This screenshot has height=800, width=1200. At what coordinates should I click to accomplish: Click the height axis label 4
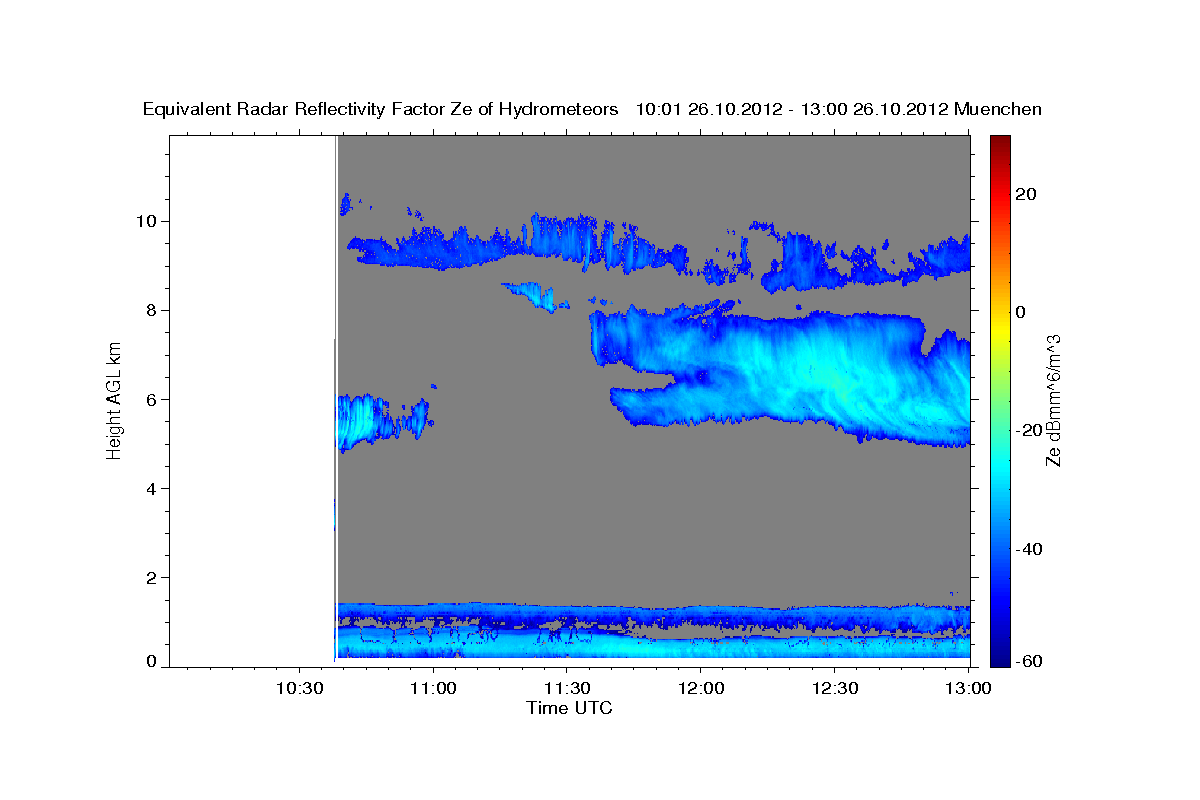point(153,488)
